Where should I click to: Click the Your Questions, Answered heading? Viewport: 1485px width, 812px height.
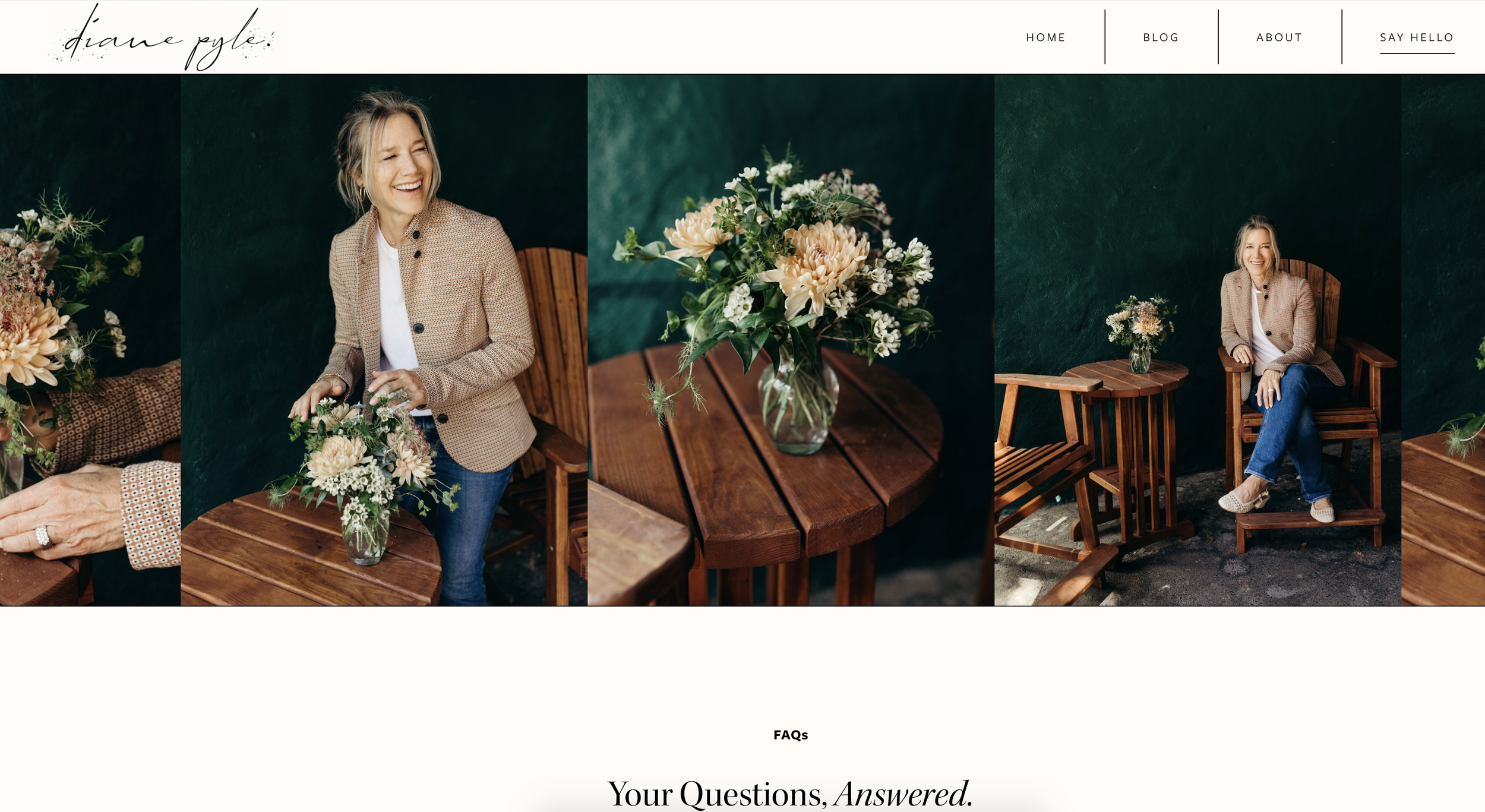tap(790, 794)
